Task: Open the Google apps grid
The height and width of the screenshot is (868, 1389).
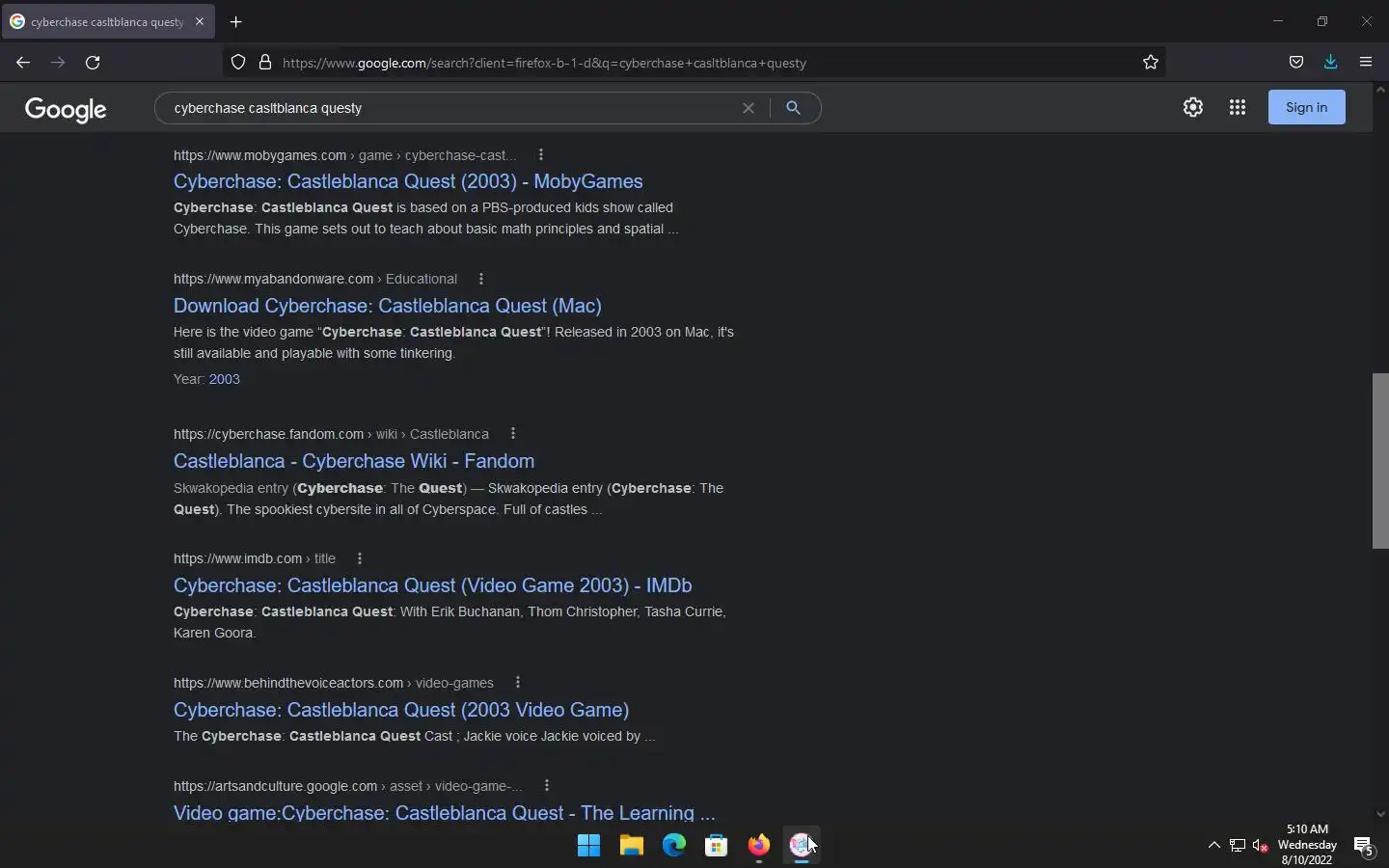Action: (x=1238, y=107)
